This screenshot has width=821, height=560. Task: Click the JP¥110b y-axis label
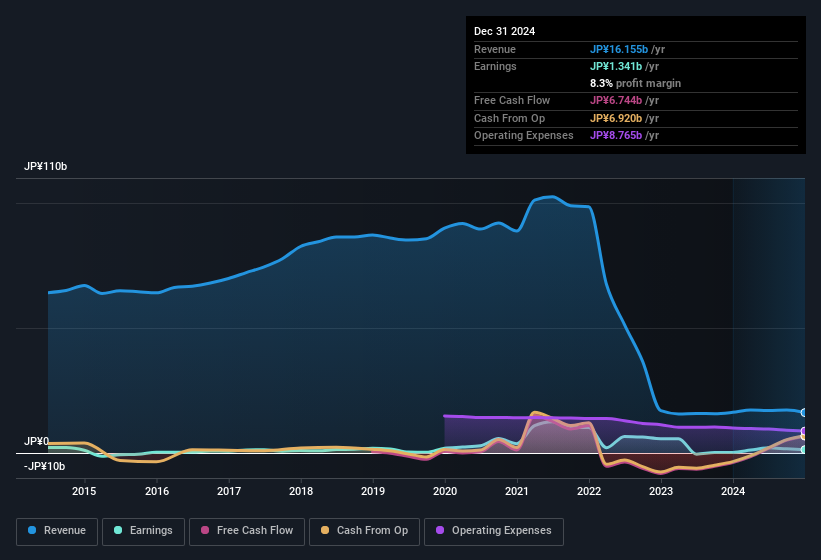click(x=46, y=166)
